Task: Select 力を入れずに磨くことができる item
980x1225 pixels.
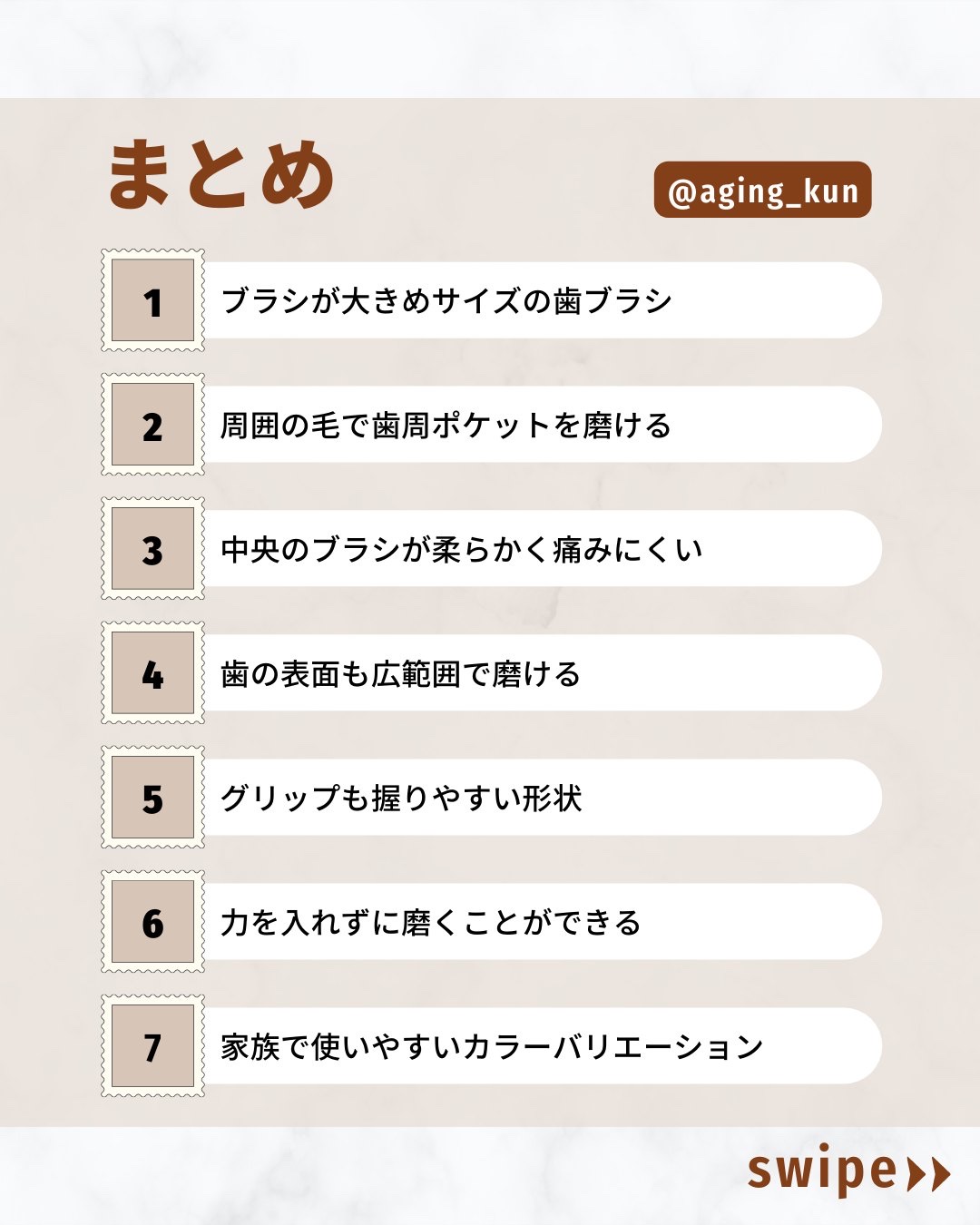Action: pyautogui.click(x=431, y=923)
